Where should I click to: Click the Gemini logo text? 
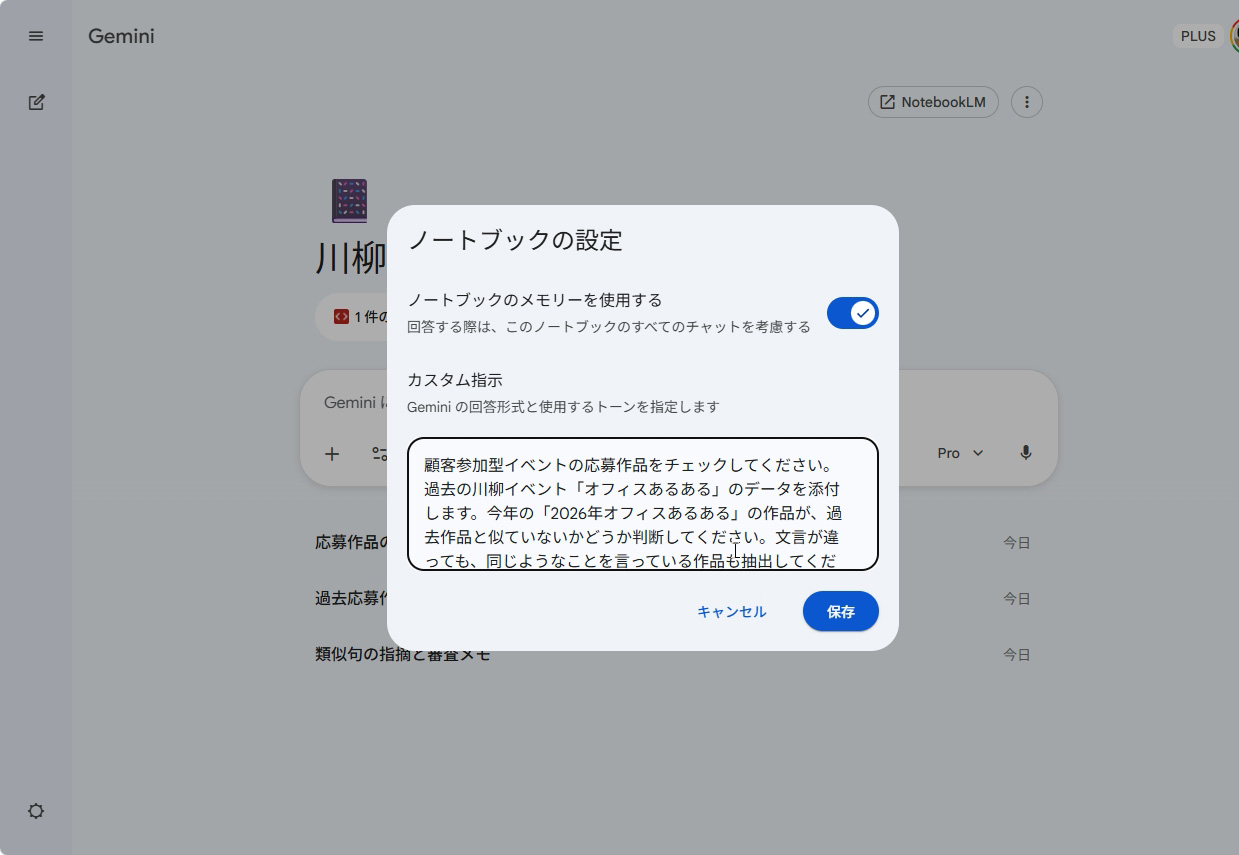121,36
